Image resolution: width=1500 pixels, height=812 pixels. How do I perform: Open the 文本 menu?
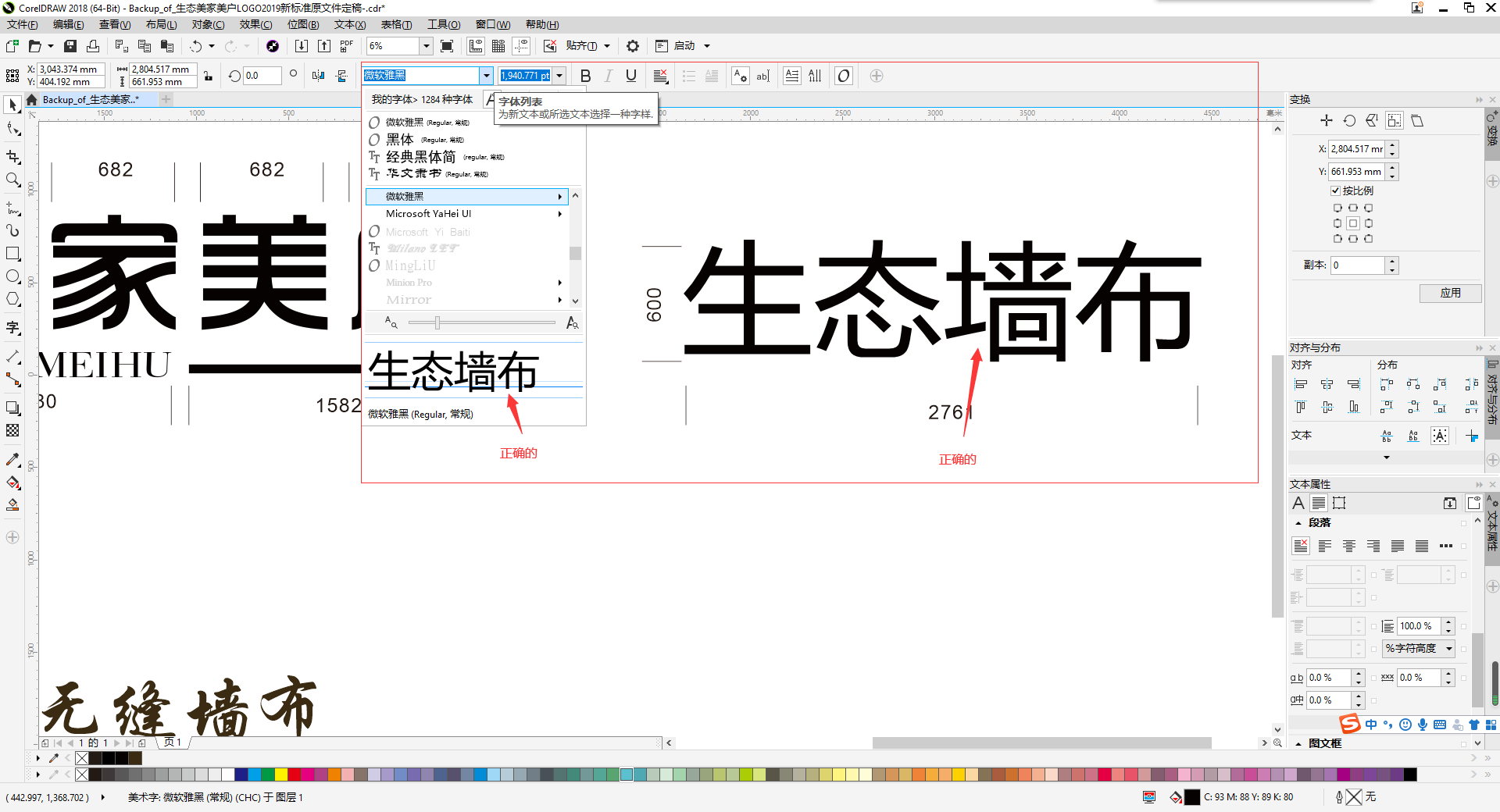(x=349, y=24)
